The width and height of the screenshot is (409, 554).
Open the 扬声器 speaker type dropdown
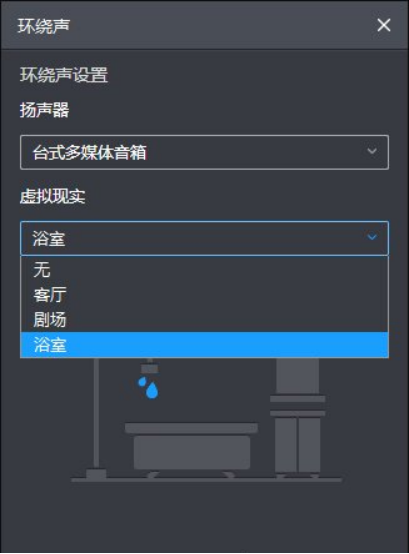[x=204, y=152]
